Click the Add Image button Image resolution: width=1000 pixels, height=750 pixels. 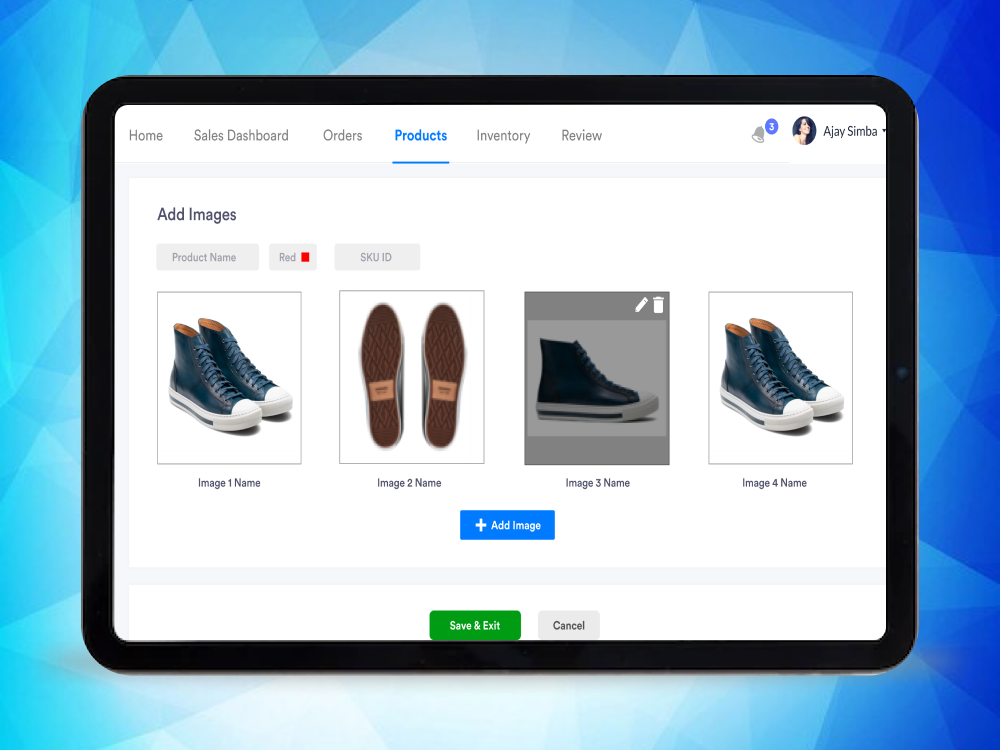(507, 525)
